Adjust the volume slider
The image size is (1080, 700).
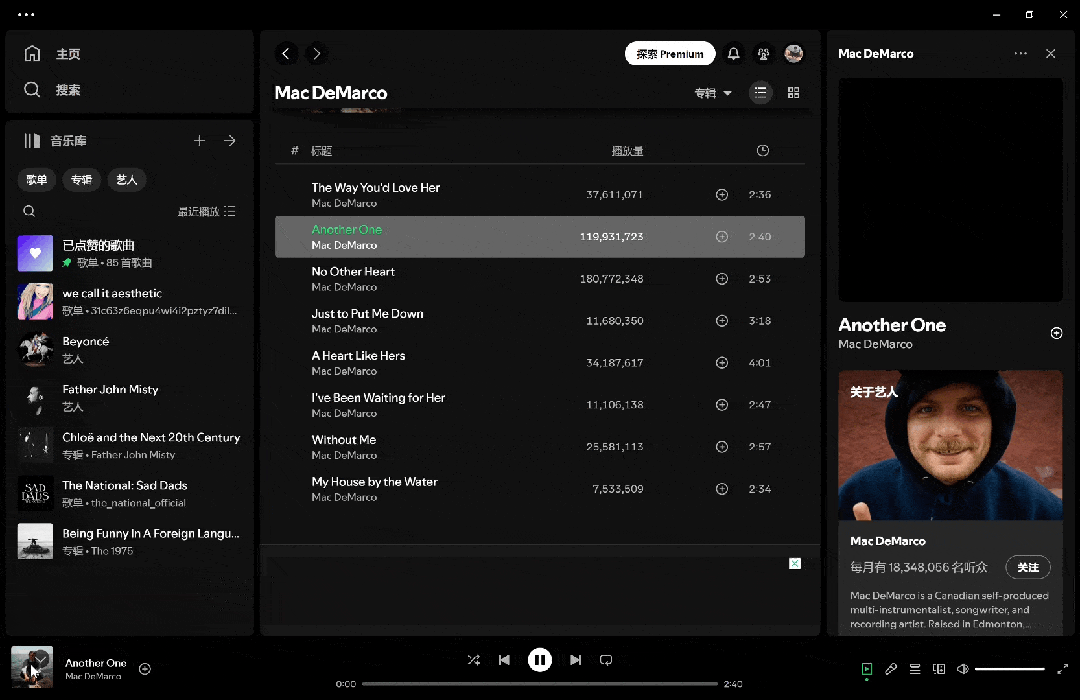(x=1009, y=669)
